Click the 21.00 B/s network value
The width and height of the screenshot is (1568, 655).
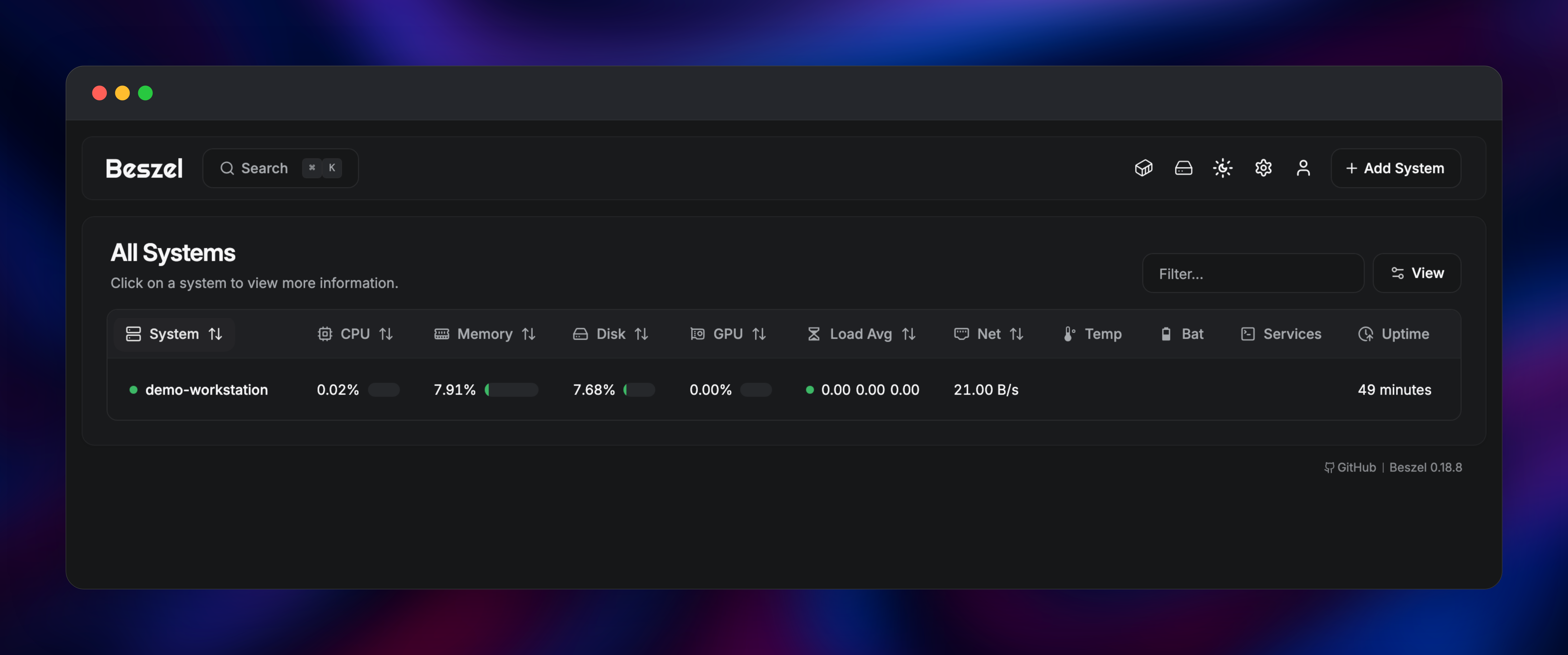click(986, 390)
